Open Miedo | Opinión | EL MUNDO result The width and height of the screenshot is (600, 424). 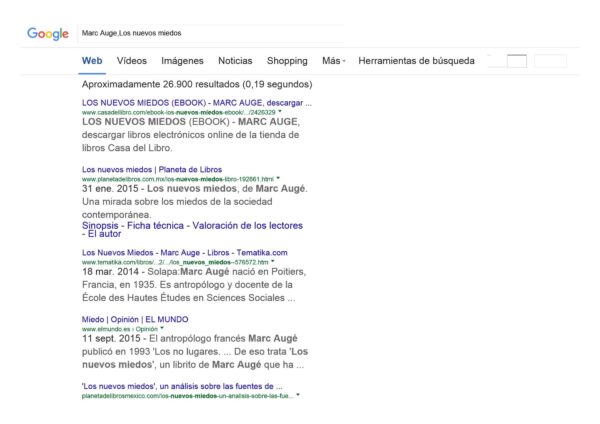tap(135, 319)
